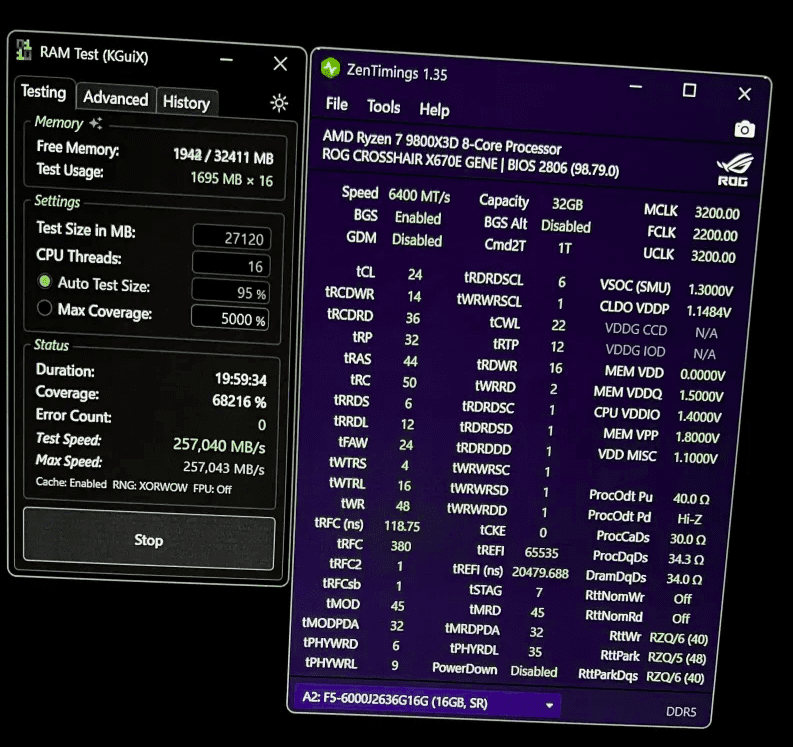The image size is (793, 747).
Task: Click the RNG: XORWOW status text
Action: (x=150, y=487)
